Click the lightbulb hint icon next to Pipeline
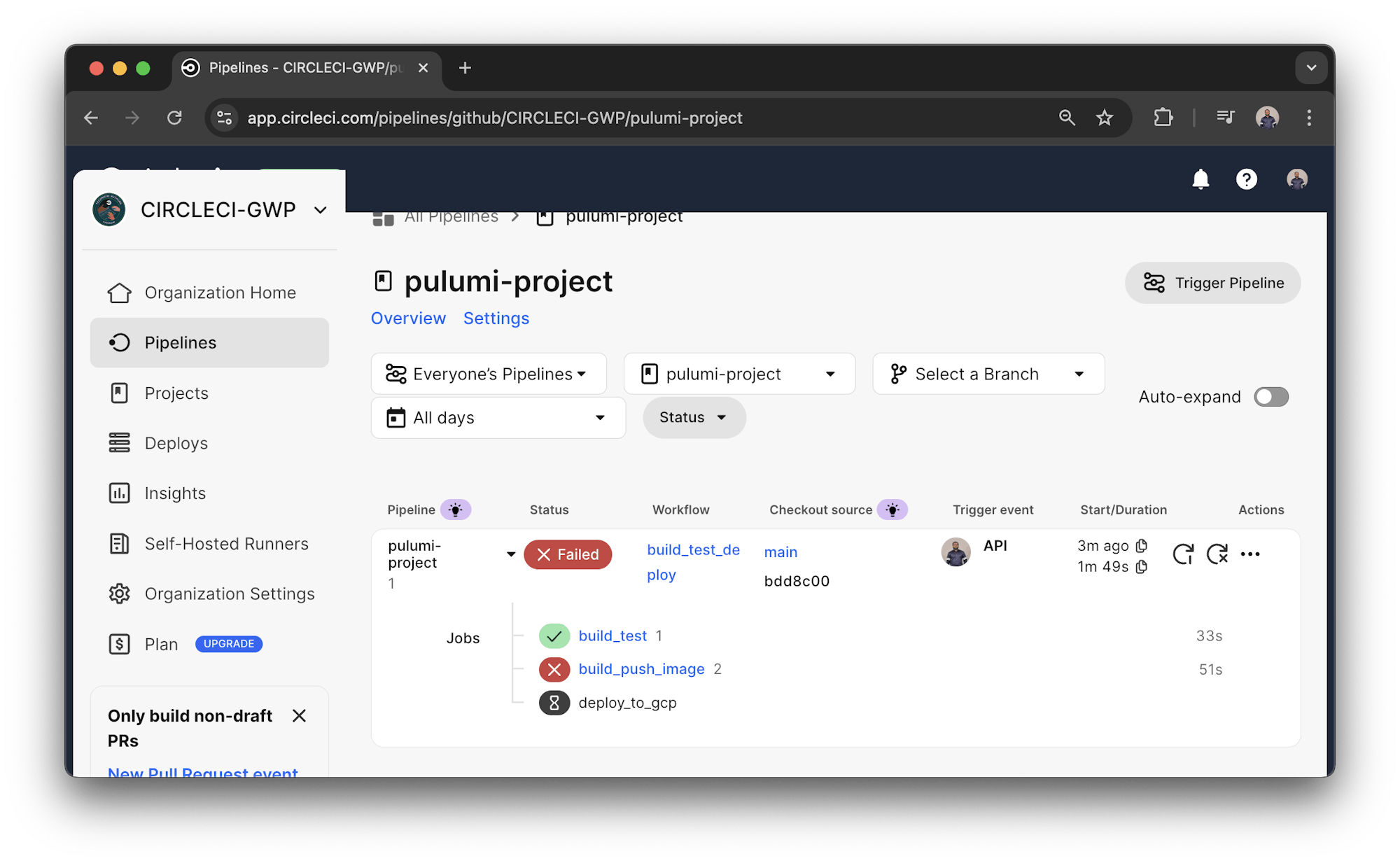1400x863 pixels. pyautogui.click(x=456, y=510)
